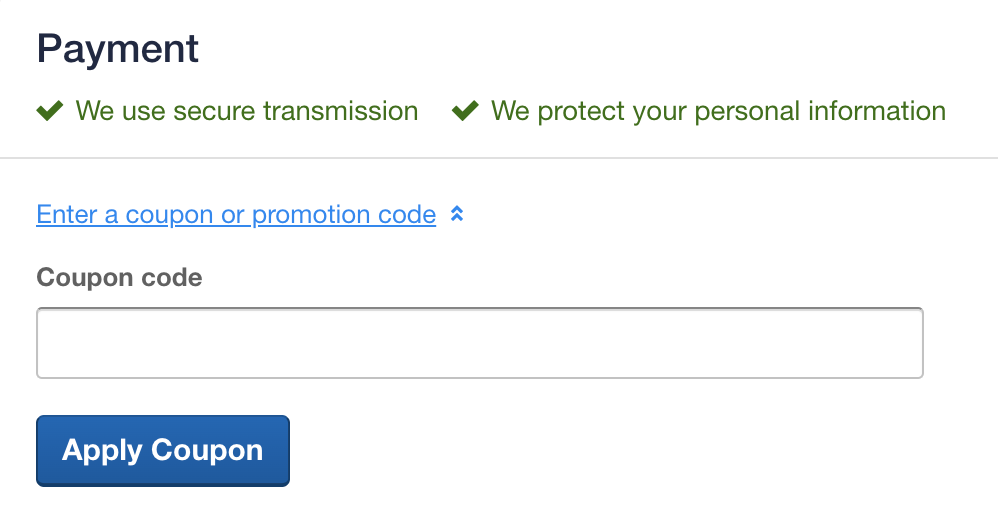Screen dimensions: 998x518
Task: Click the green checkmark beside secure transmission
Action: [50, 111]
